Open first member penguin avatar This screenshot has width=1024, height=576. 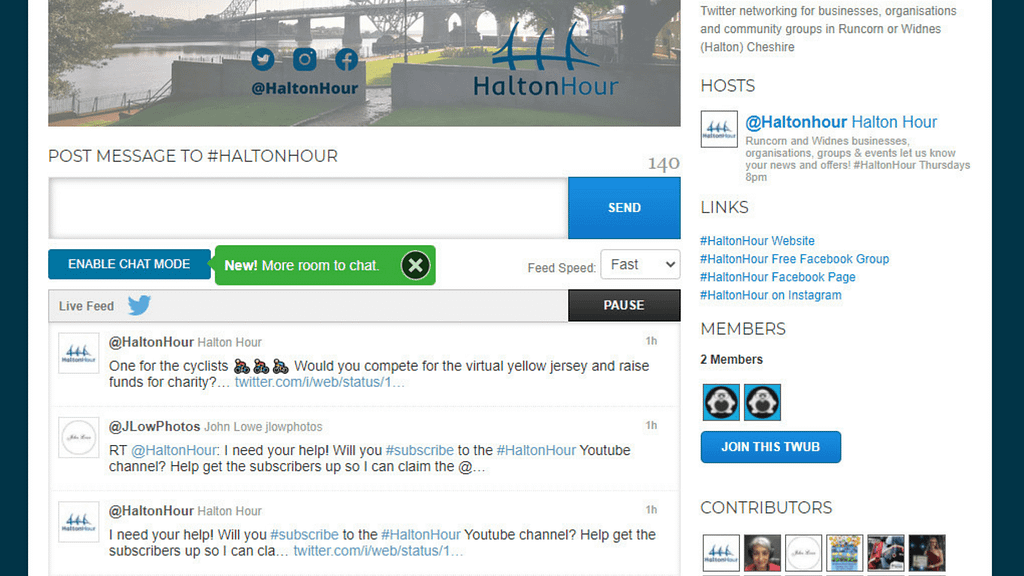(721, 402)
